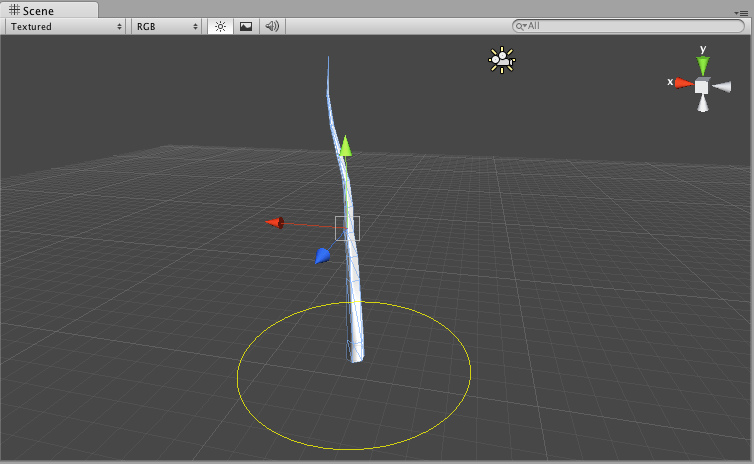
Task: Grab the red X move handle arrow
Action: click(x=276, y=223)
